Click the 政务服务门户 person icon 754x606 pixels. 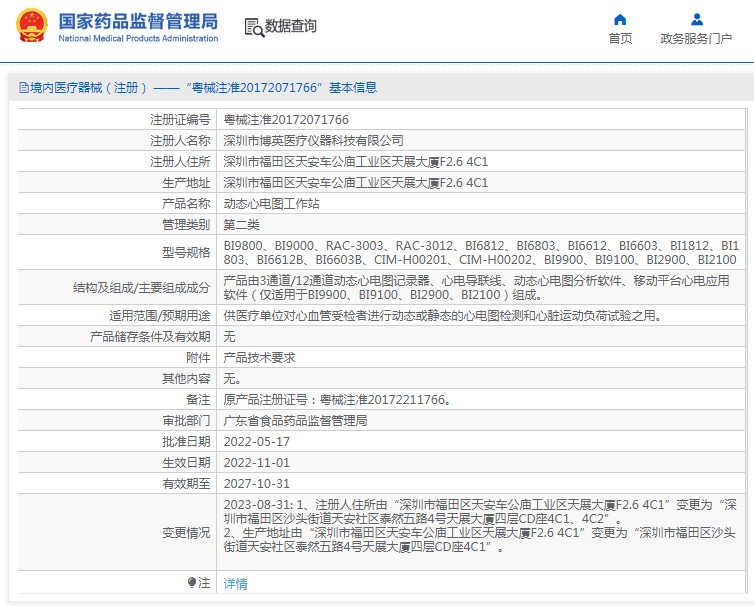[696, 19]
